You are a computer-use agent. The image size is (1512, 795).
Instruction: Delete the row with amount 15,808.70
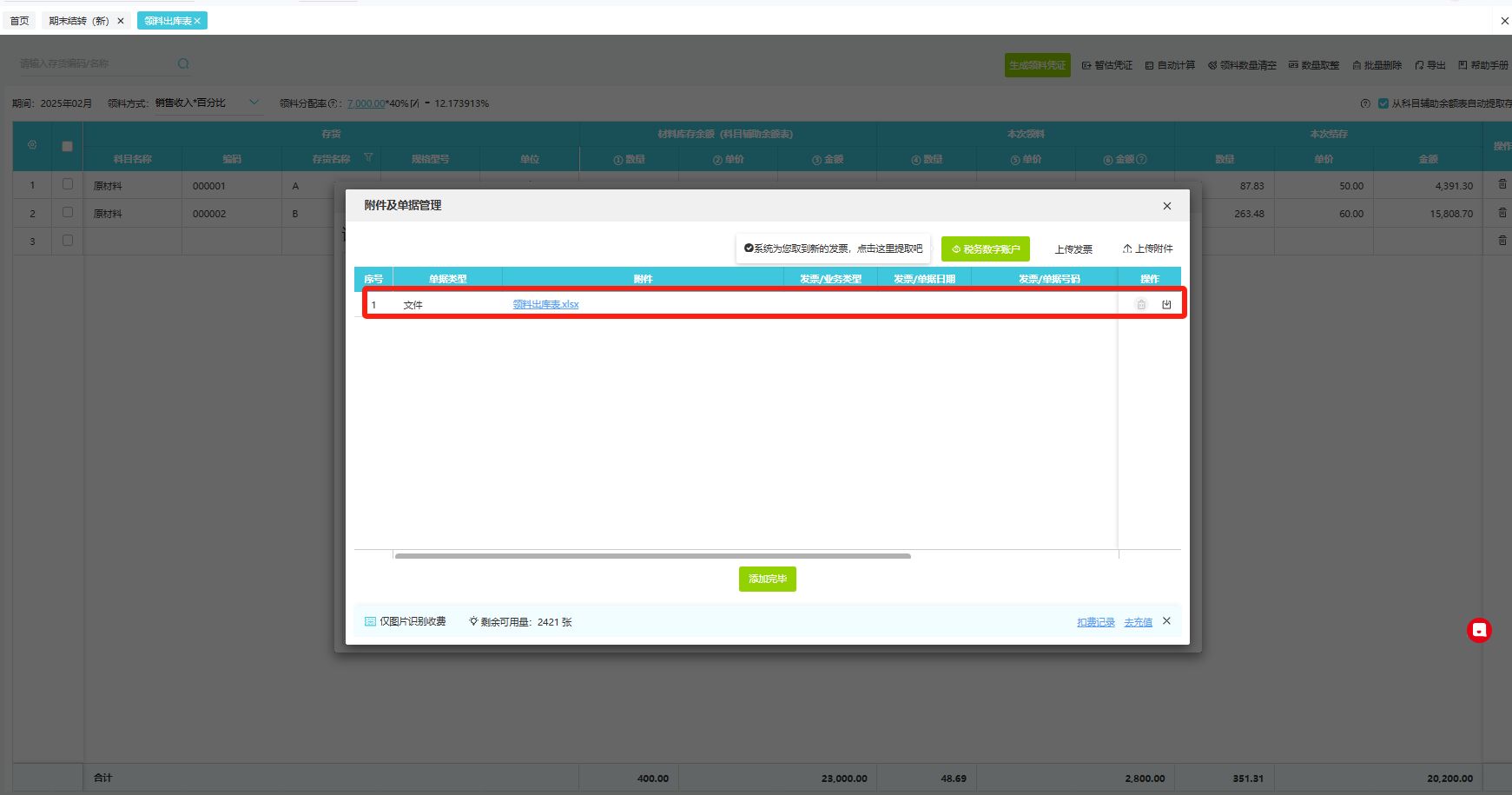(1502, 212)
